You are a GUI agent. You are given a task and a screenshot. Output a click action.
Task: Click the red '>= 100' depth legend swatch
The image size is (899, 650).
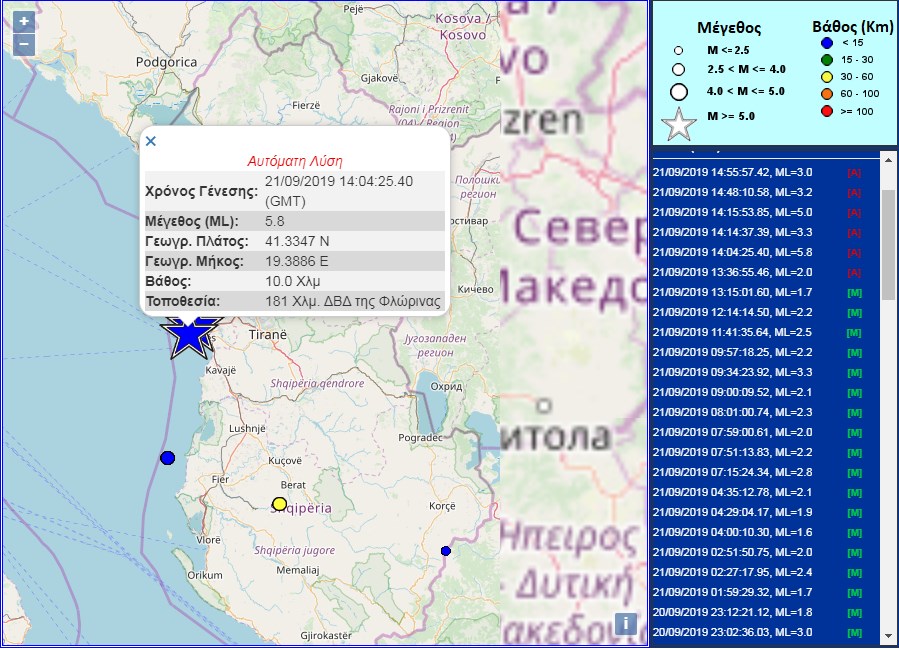tap(827, 111)
